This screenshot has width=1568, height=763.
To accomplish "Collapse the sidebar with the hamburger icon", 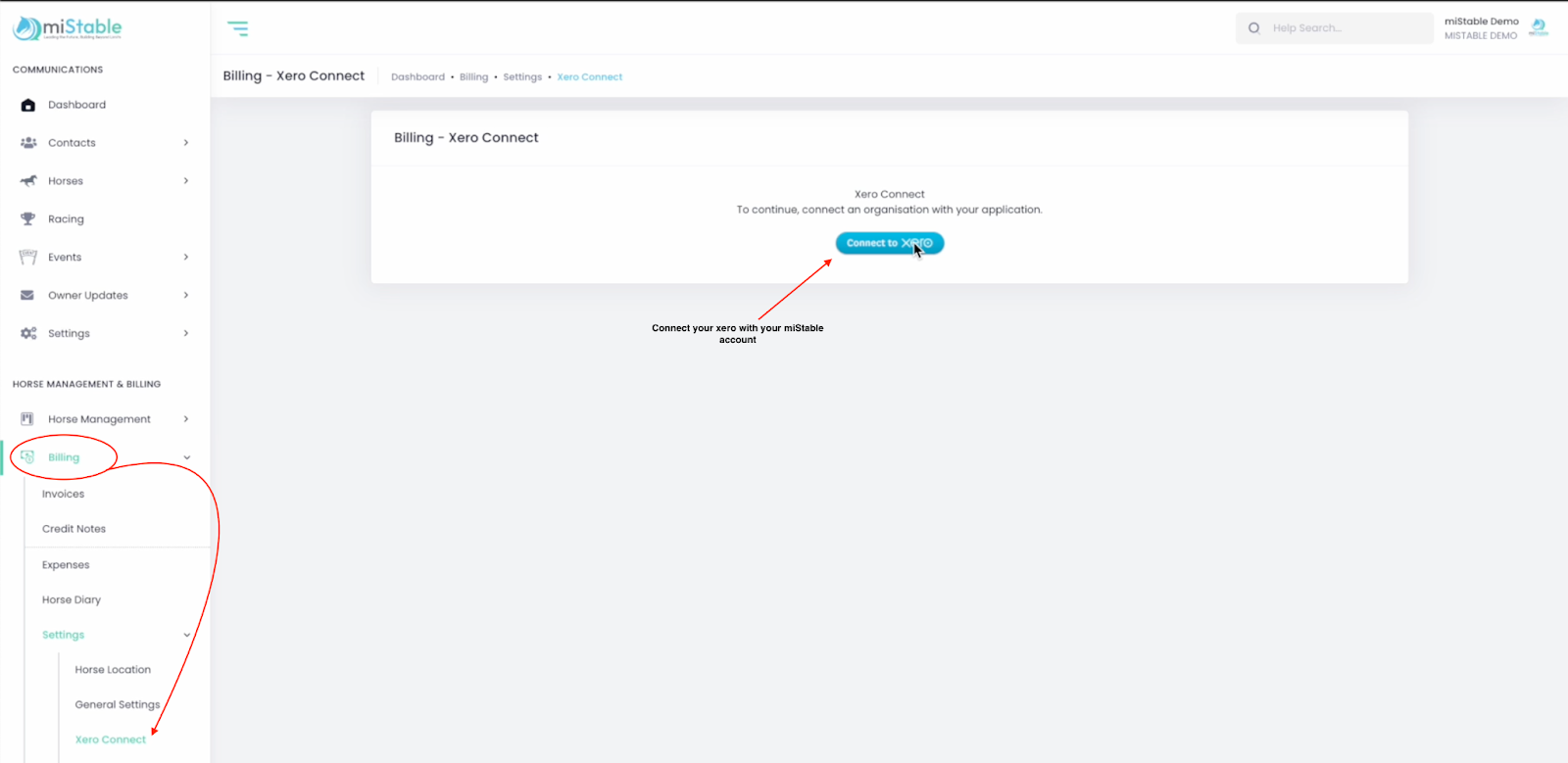I will 238,28.
